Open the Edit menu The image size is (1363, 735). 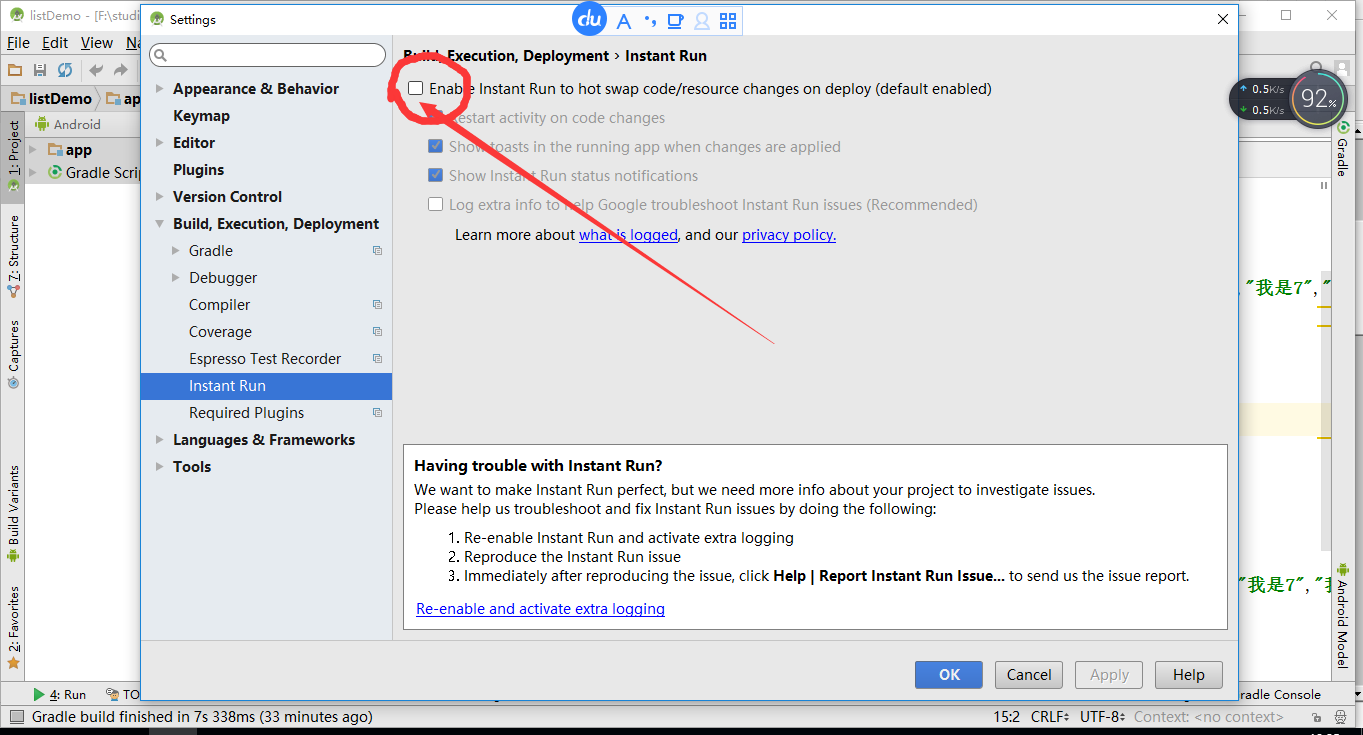tap(55, 43)
